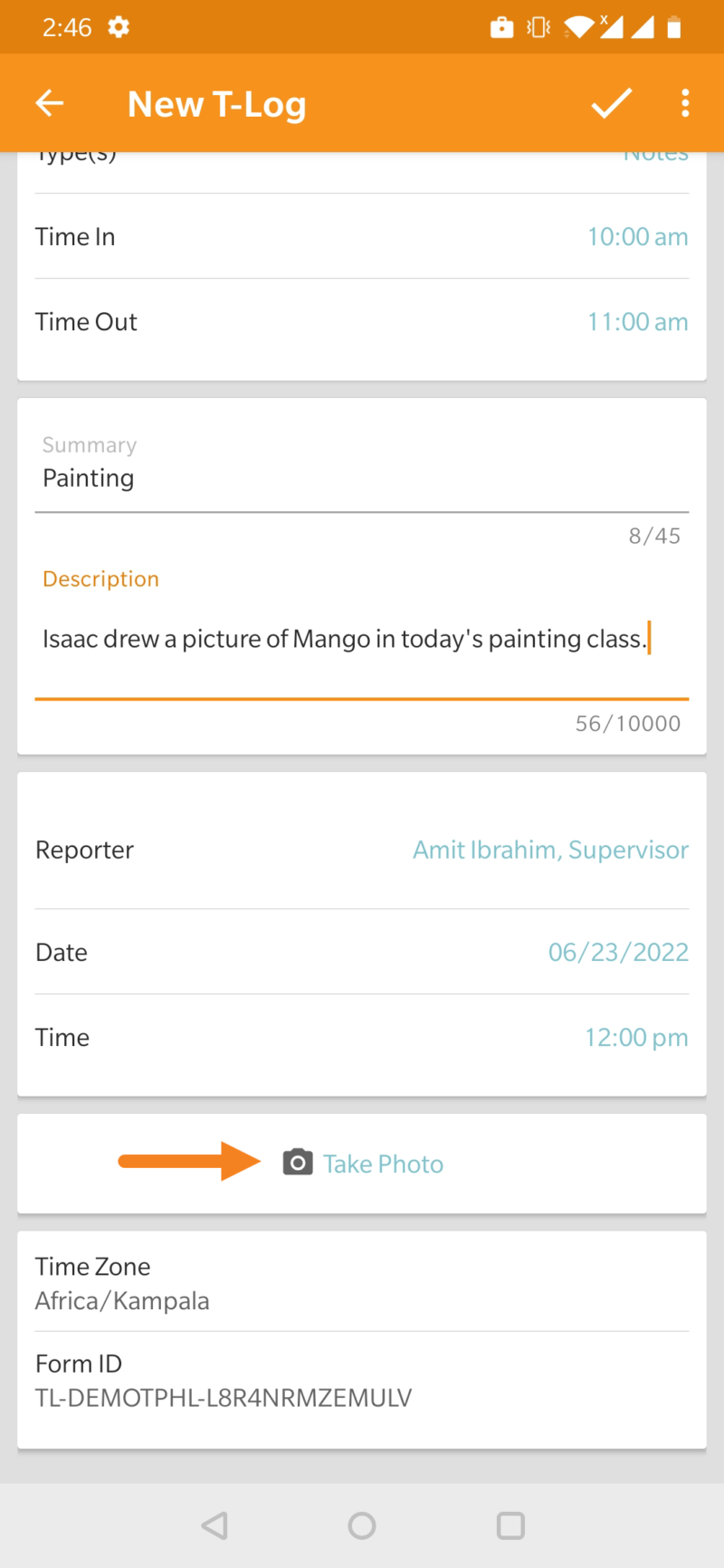Tap the New T-Log title
724x1568 pixels.
[217, 104]
